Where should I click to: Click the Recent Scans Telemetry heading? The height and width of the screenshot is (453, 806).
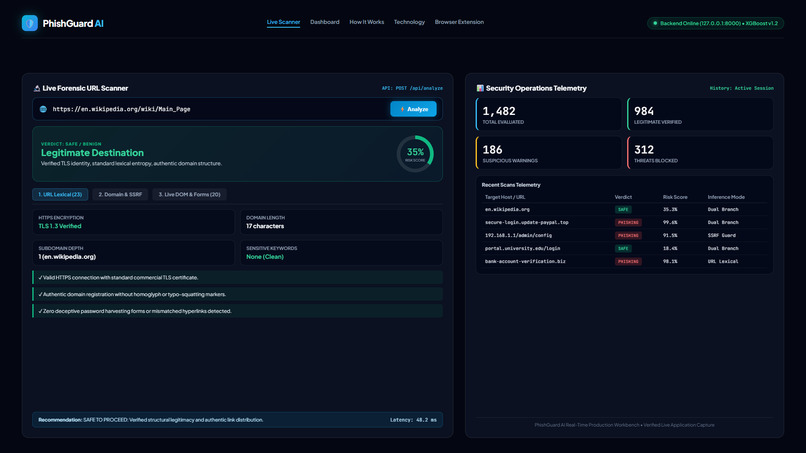point(511,185)
